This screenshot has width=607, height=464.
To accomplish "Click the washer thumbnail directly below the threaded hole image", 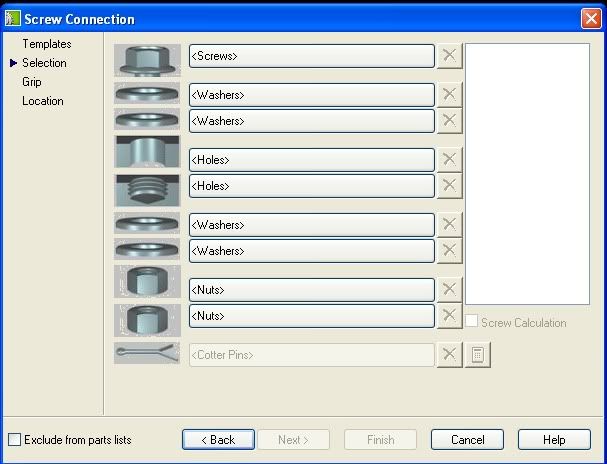I will click(x=147, y=223).
